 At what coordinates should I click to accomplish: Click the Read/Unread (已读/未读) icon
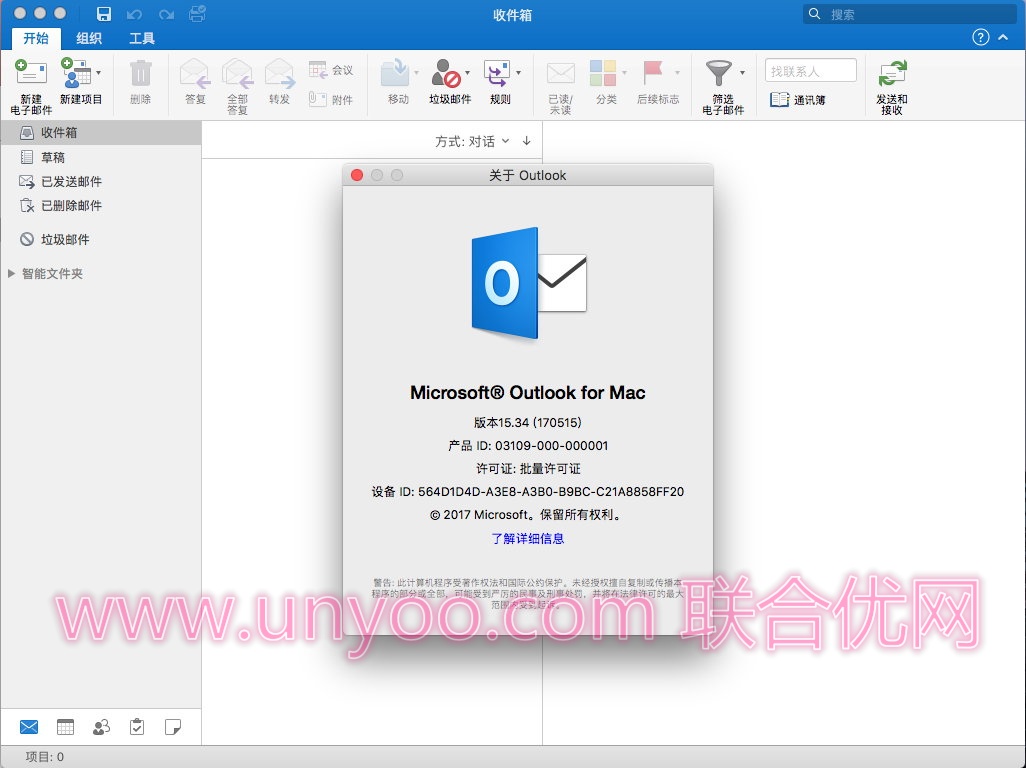coord(561,73)
